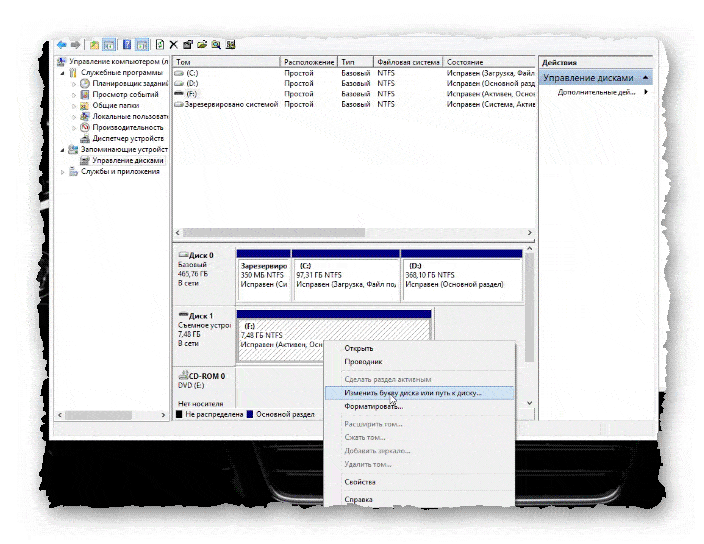The image size is (704, 544).
Task: Click the Производительность icon
Action: (85, 127)
